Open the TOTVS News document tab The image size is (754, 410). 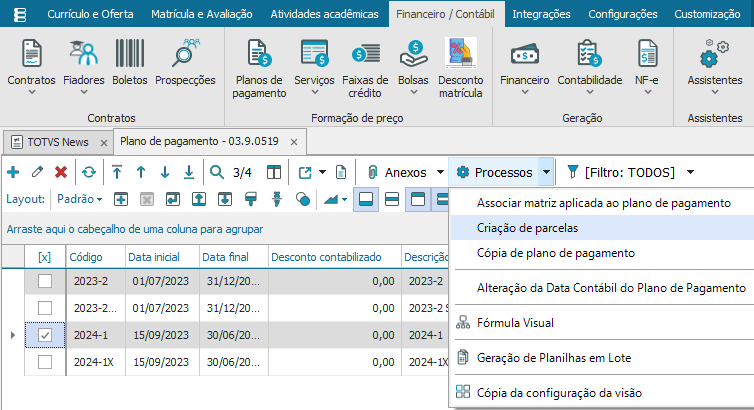click(x=55, y=140)
